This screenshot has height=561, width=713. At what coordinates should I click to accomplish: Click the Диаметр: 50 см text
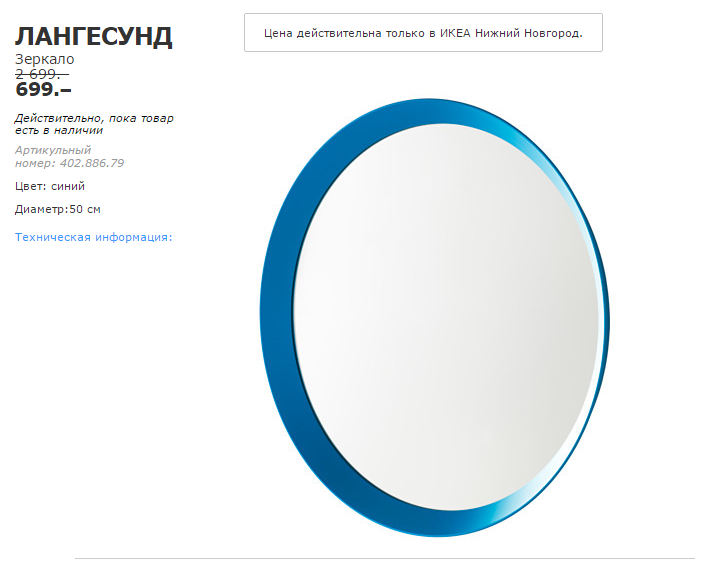pos(58,209)
